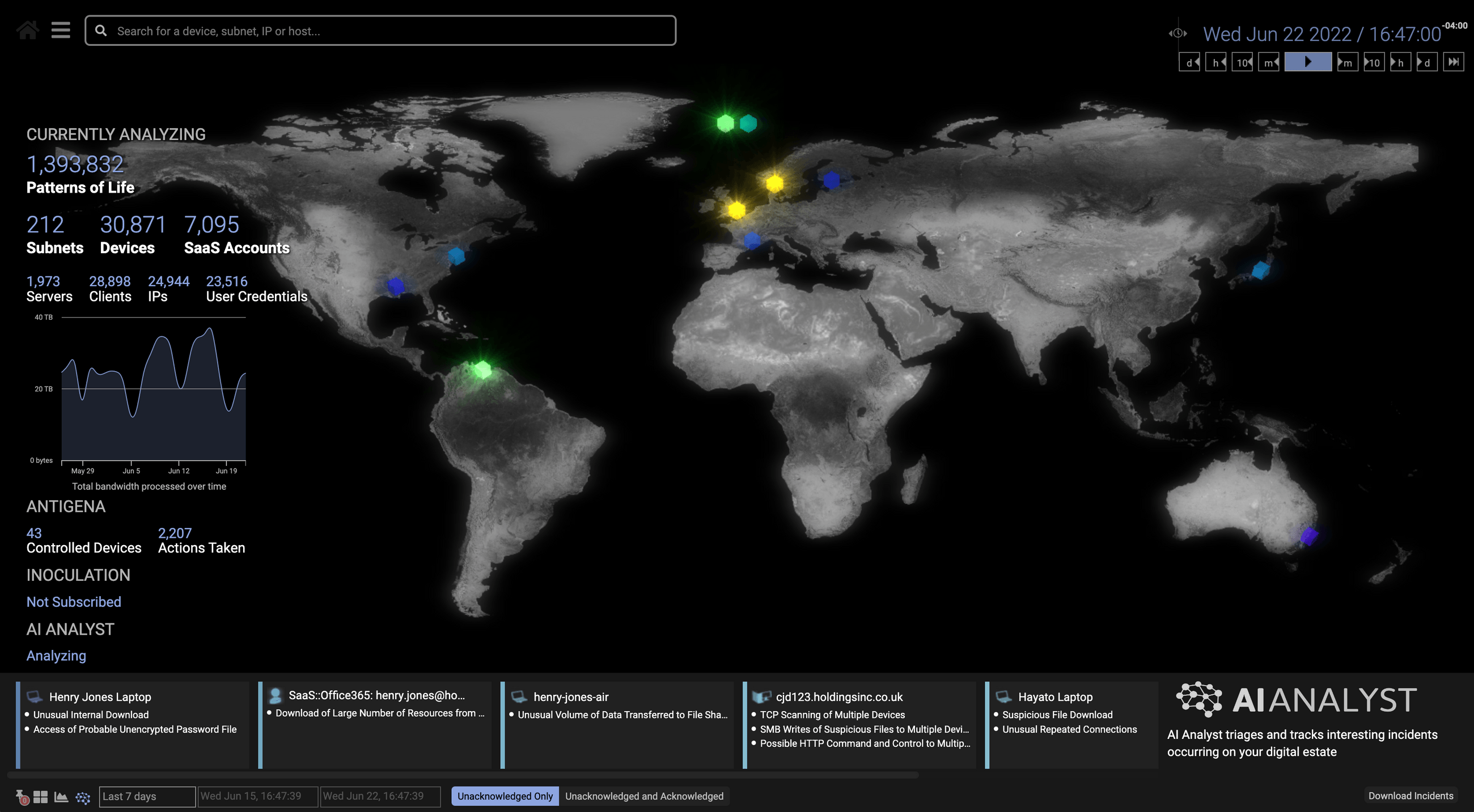Click the user icon on the Office365 SaaS card

[276, 695]
